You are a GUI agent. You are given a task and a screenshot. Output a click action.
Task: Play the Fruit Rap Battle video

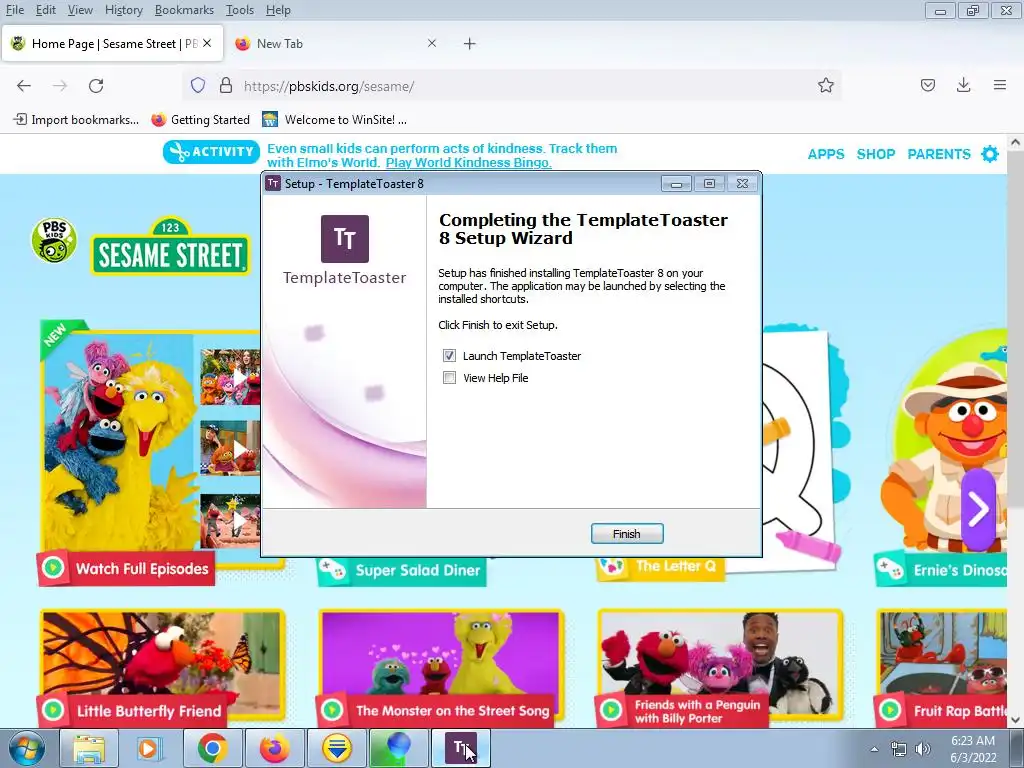point(942,667)
